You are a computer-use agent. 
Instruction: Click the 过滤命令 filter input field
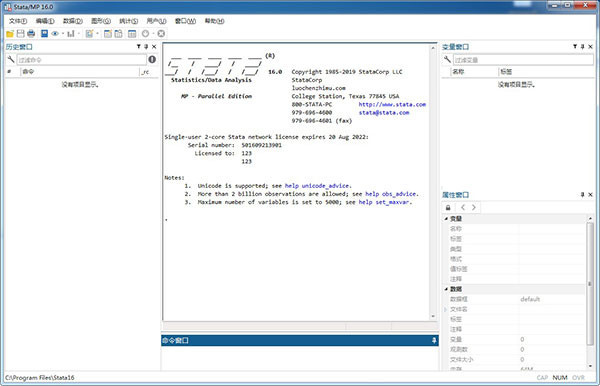click(81, 60)
